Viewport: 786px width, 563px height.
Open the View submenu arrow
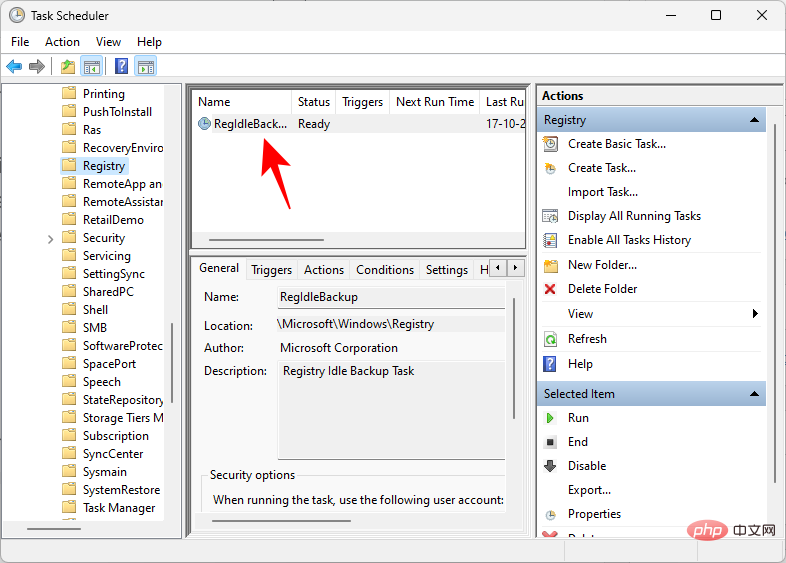[755, 314]
